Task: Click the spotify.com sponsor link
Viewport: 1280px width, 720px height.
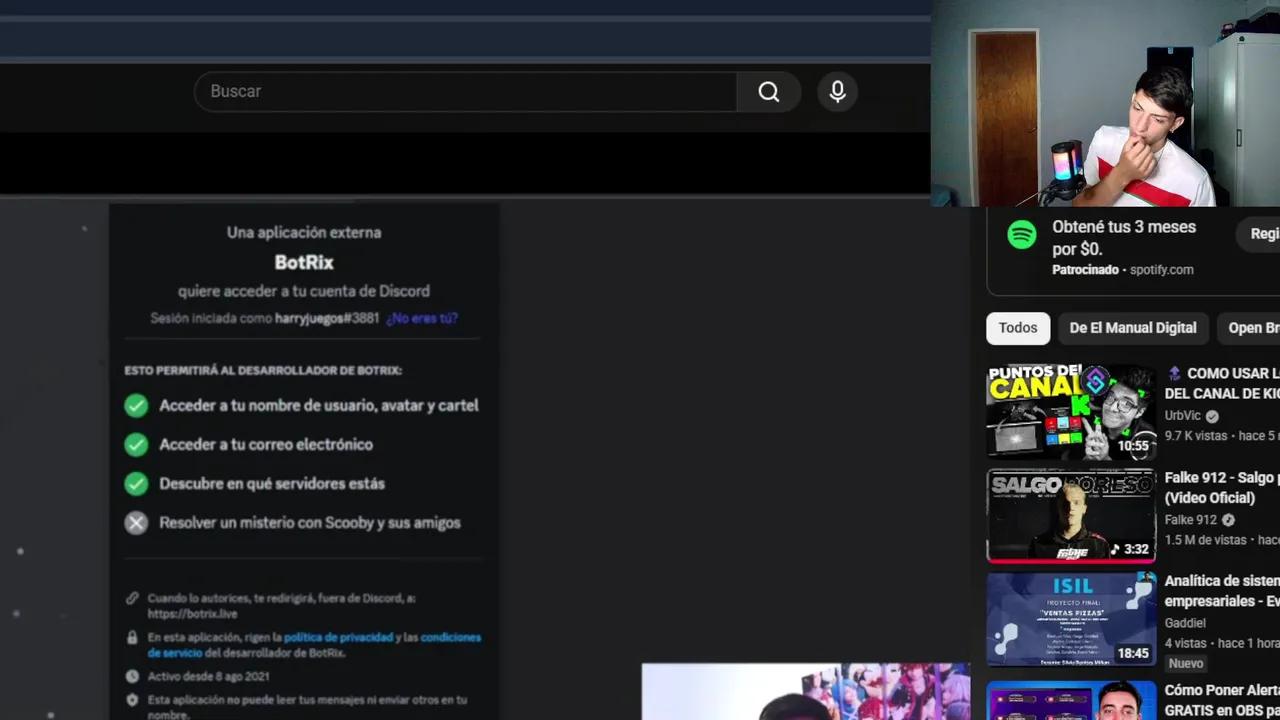Action: [1161, 270]
